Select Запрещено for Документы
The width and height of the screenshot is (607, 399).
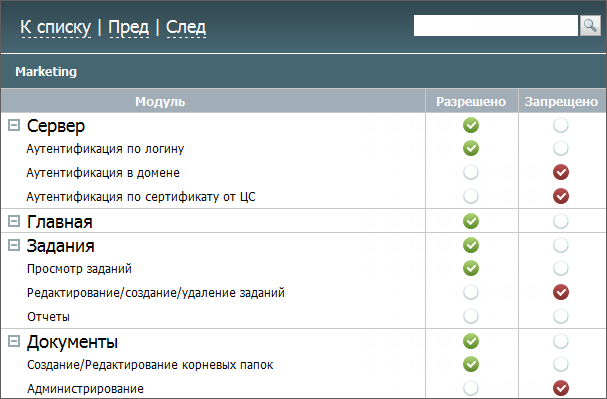pos(561,341)
